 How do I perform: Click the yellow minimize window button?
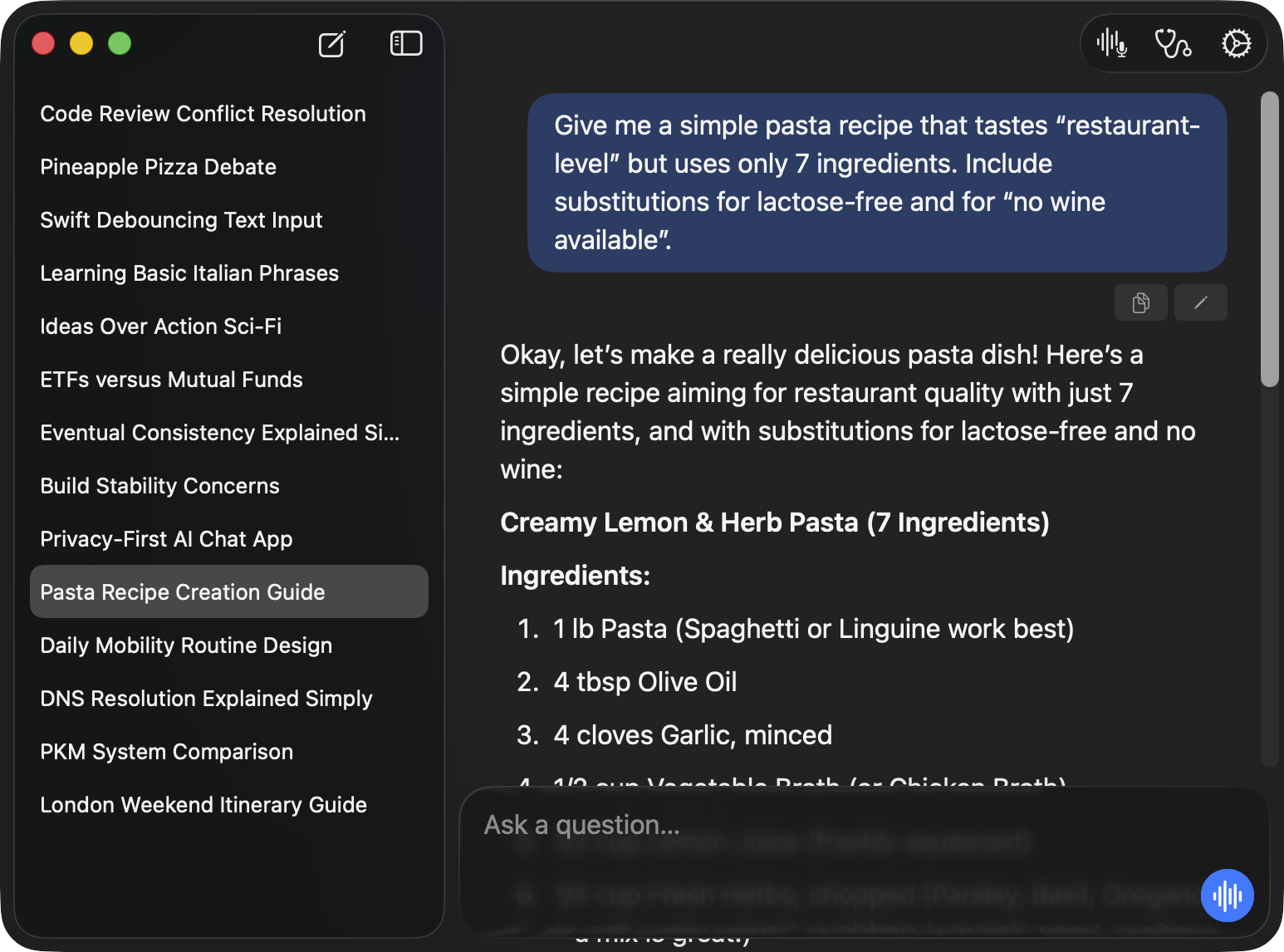[81, 43]
